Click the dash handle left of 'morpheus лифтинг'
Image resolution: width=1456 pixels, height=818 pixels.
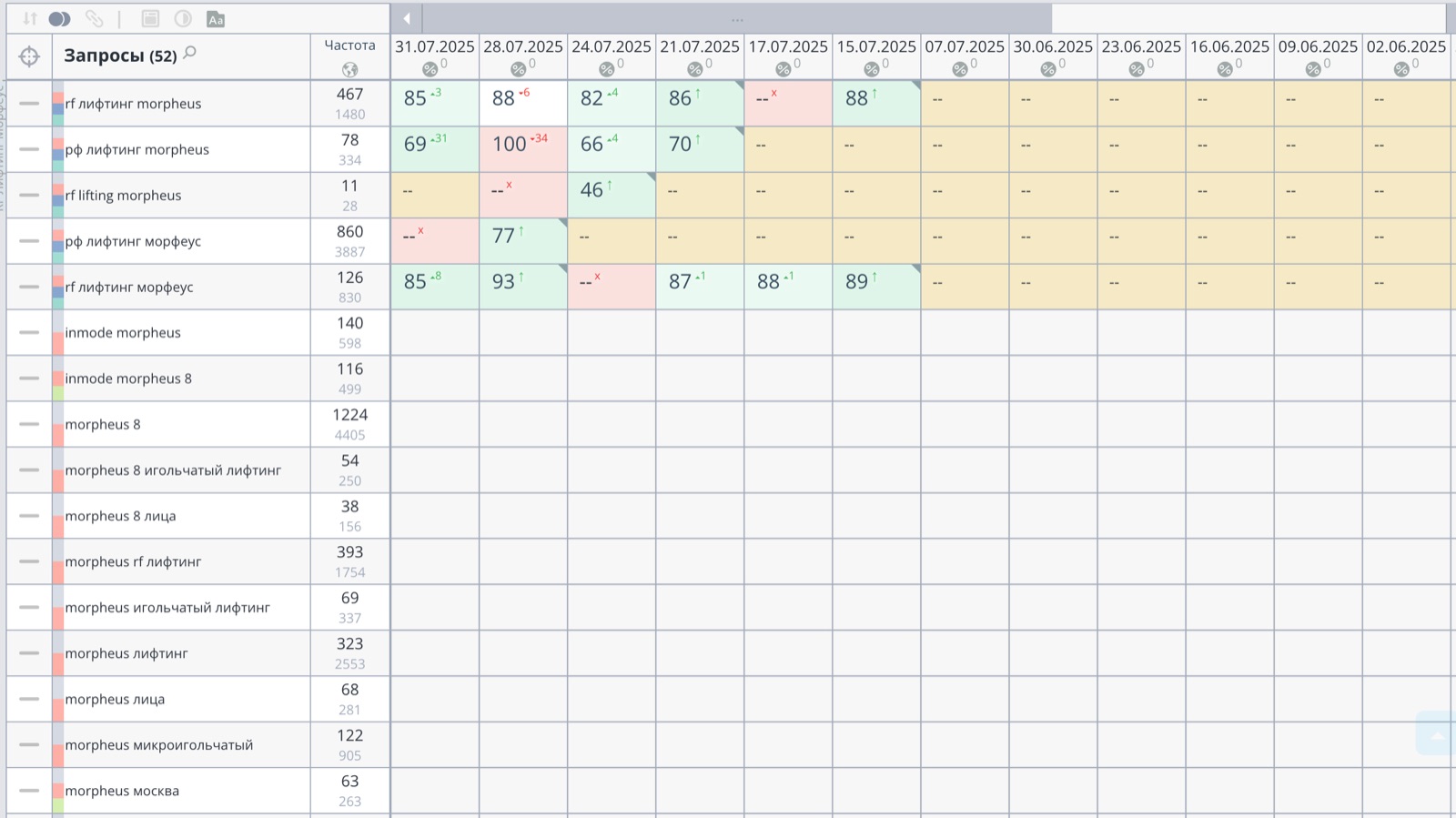[29, 653]
